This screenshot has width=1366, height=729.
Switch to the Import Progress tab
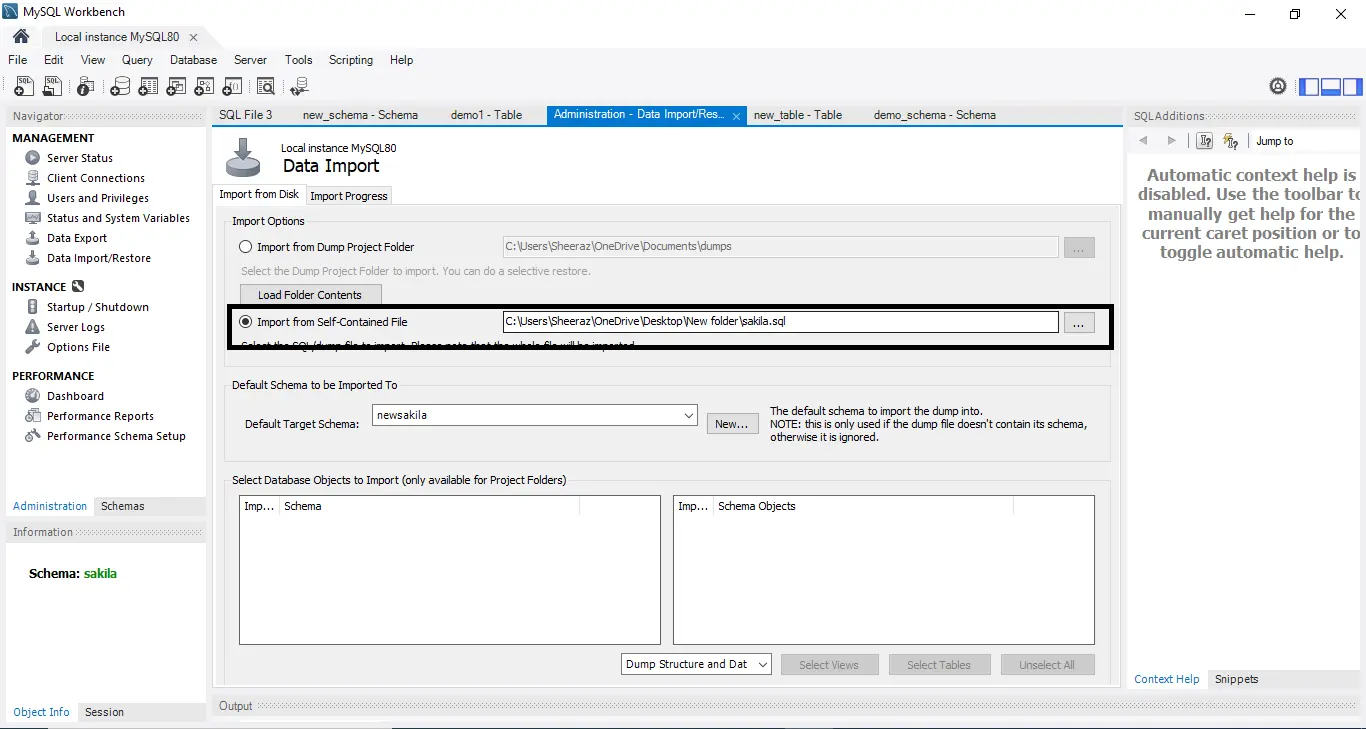tap(348, 196)
